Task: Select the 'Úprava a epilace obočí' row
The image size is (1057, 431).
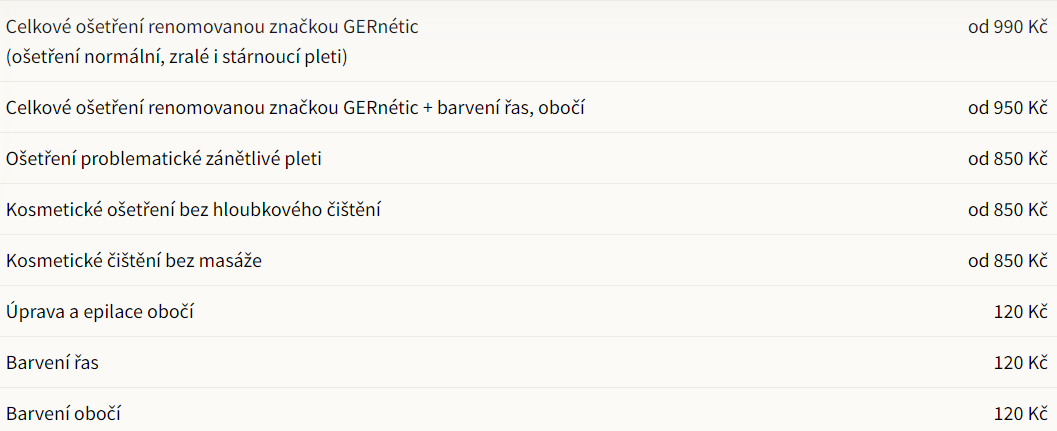Action: pos(528,312)
